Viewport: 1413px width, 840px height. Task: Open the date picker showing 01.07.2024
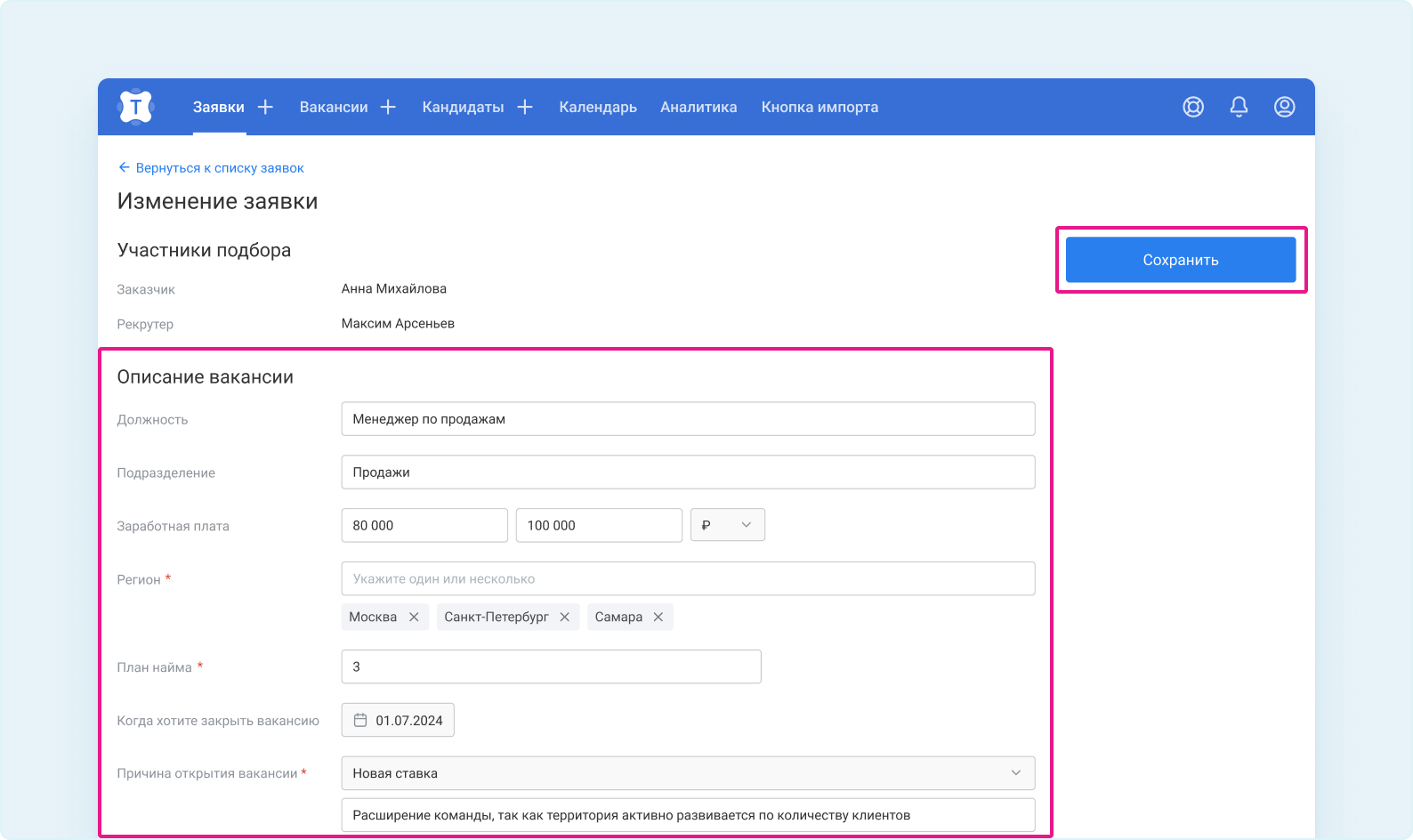pos(398,720)
